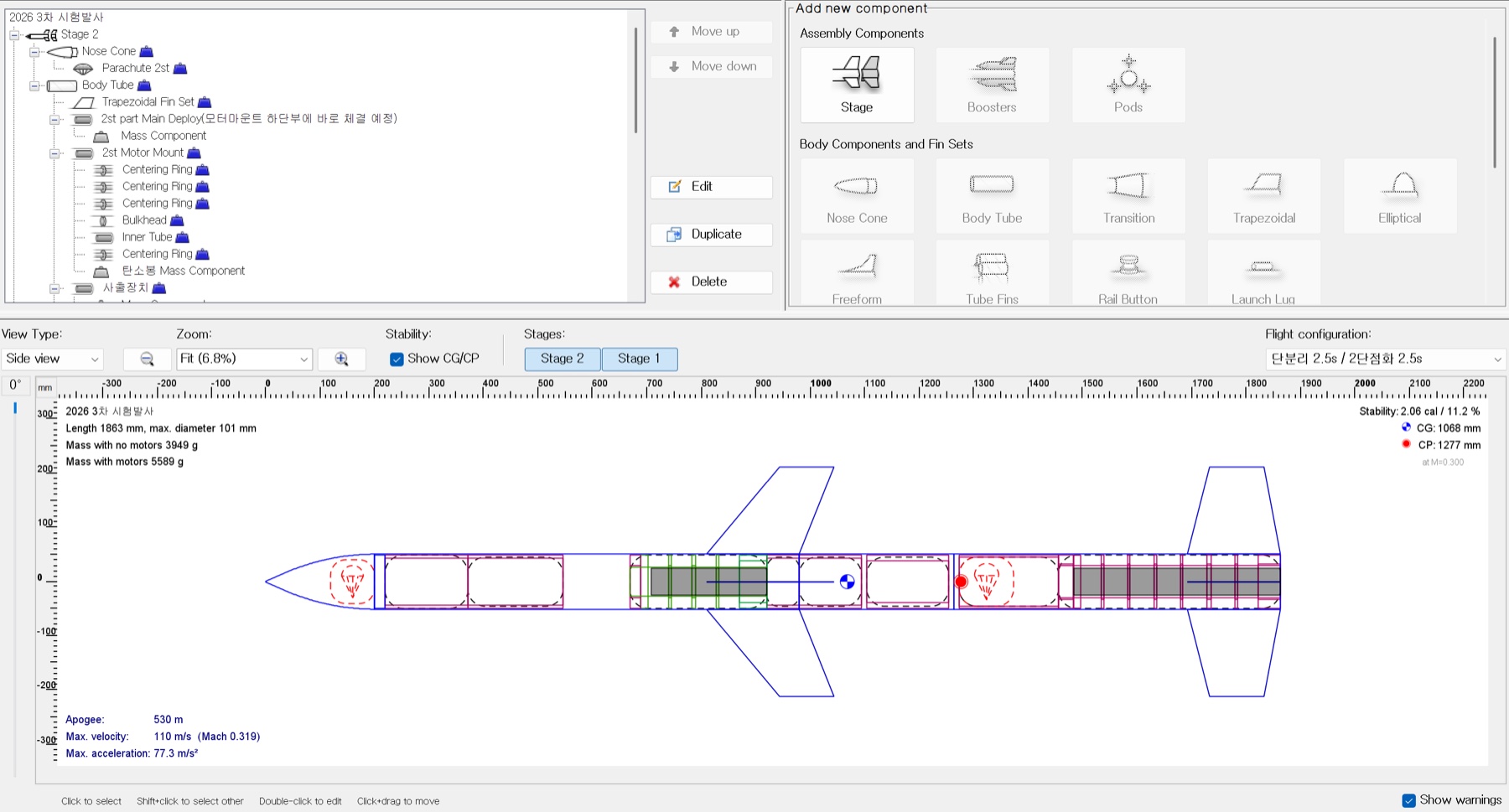Collapse the Body Tube tree node
This screenshot has height=812, width=1509.
click(x=34, y=85)
